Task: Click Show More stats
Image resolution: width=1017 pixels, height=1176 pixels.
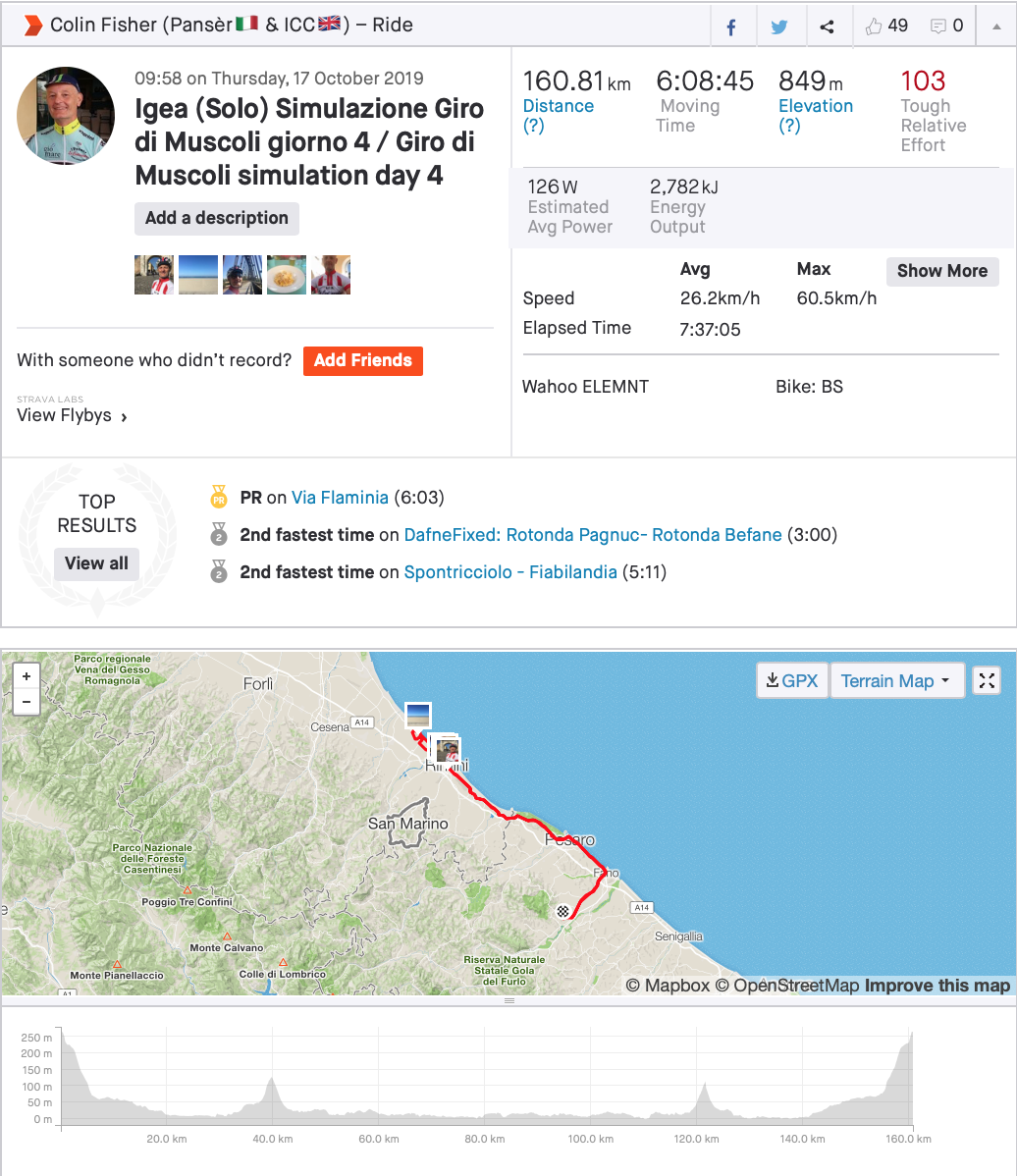Action: [x=941, y=271]
